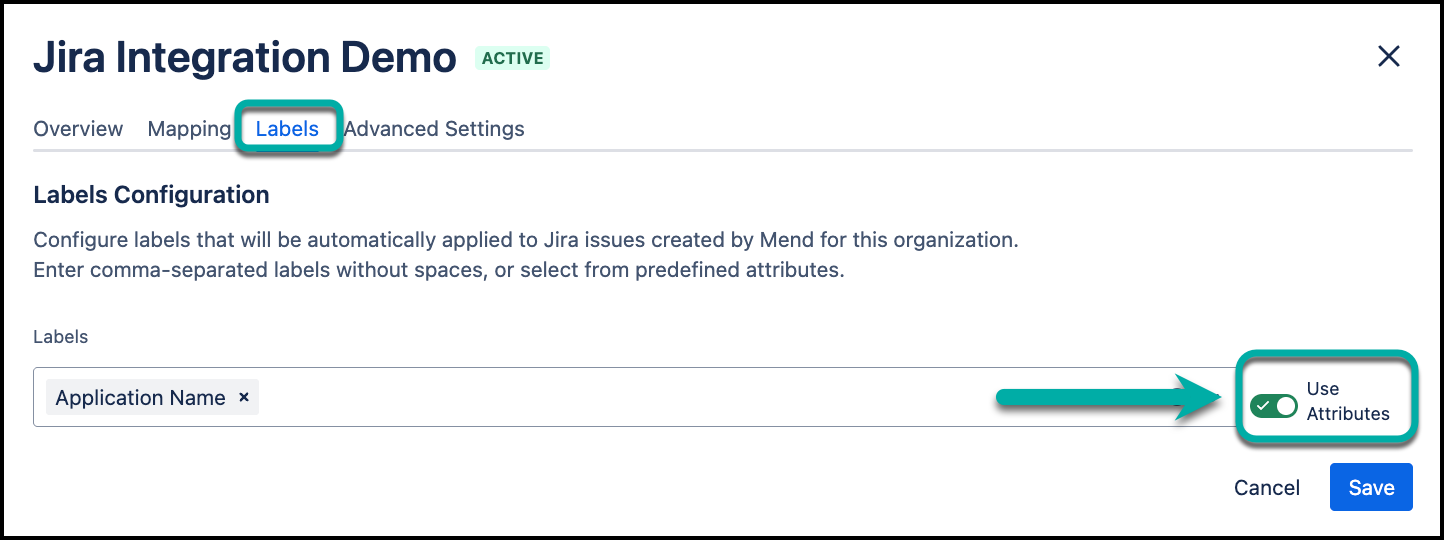Go to the Advanced Settings tab
Viewport: 1444px width, 540px height.
pos(434,129)
